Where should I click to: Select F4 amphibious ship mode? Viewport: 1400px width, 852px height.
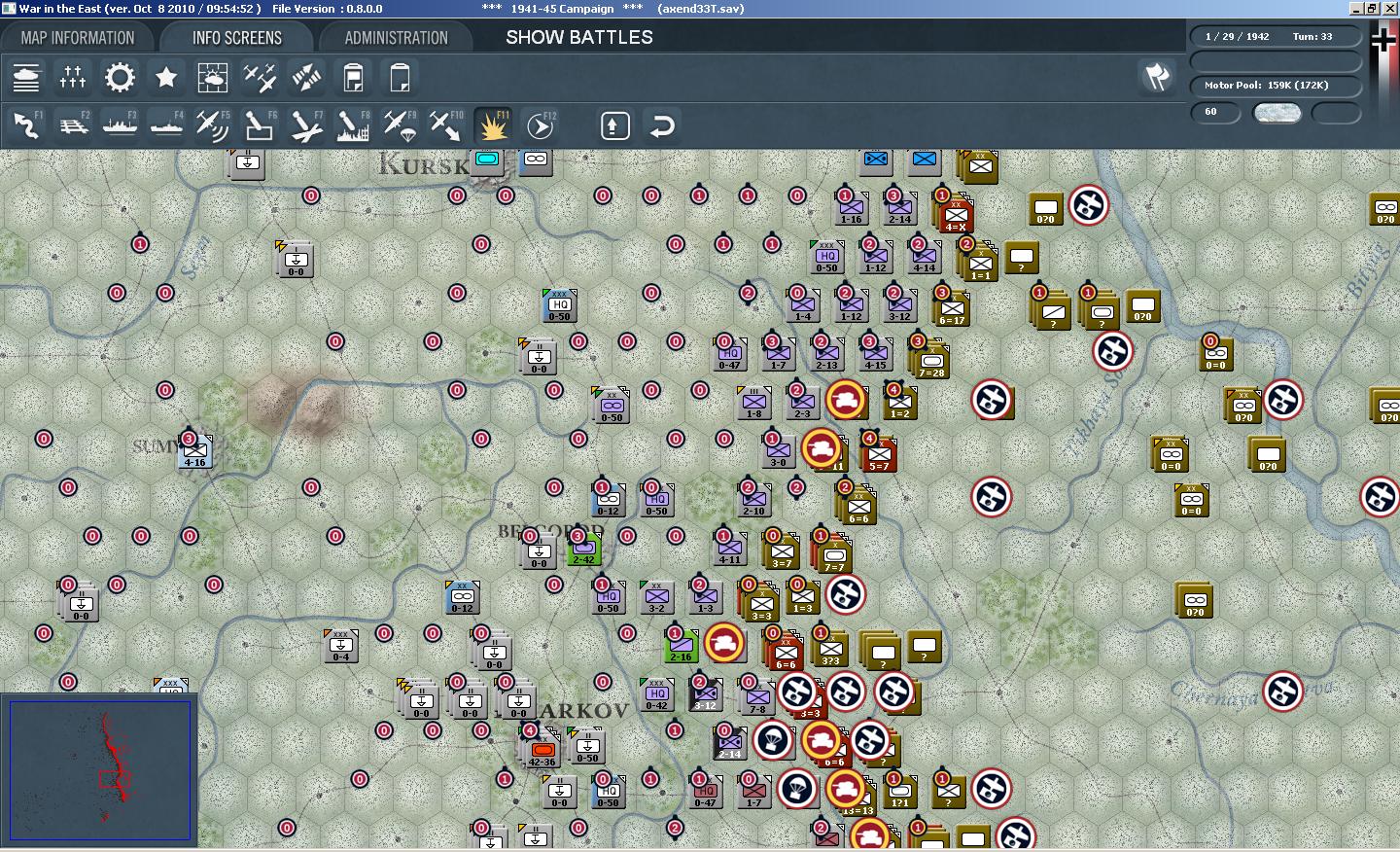coord(166,125)
